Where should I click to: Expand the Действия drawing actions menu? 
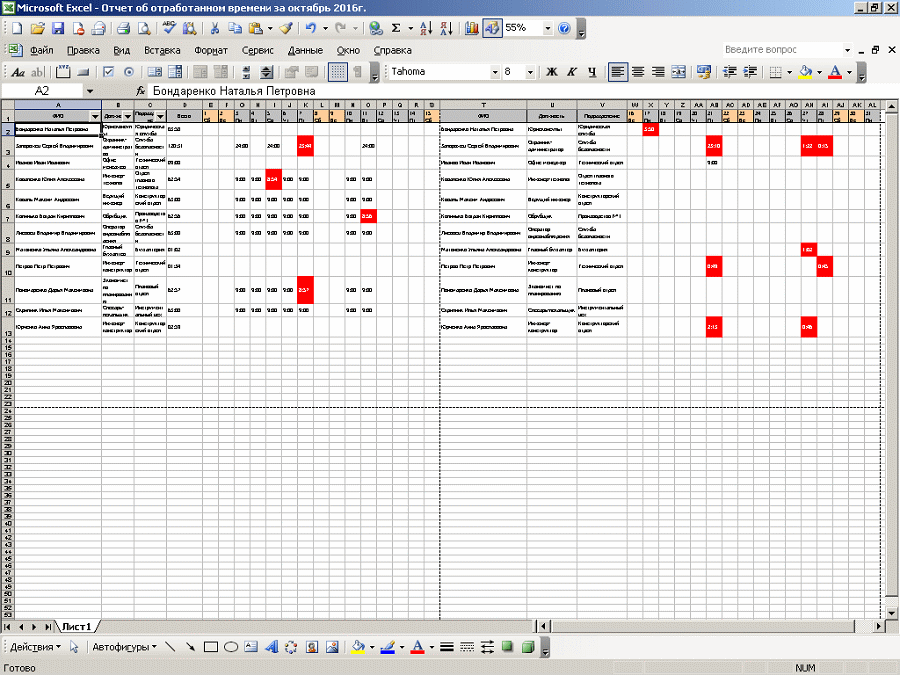[35, 647]
